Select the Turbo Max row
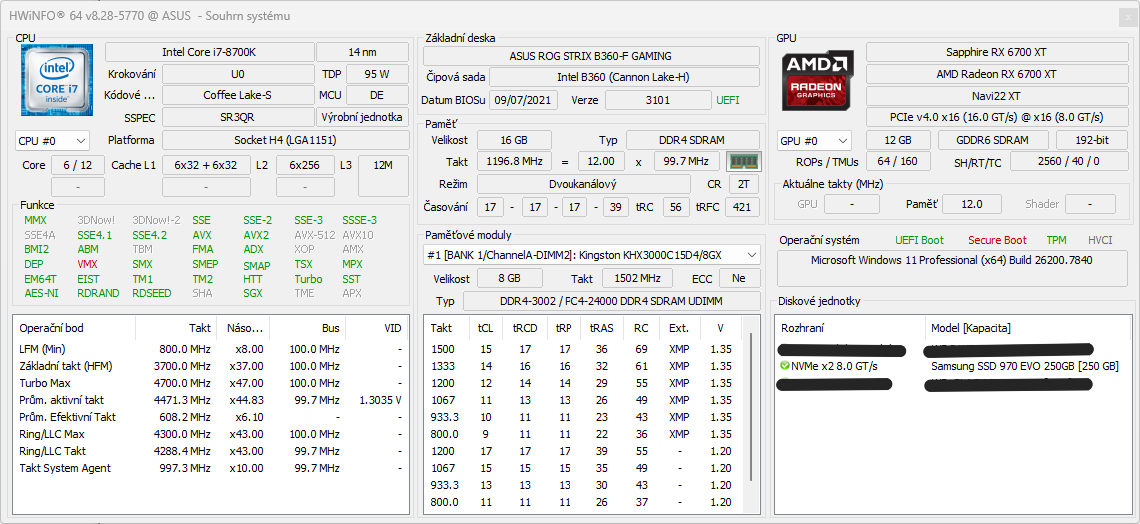This screenshot has height=524, width=1140. pos(211,383)
